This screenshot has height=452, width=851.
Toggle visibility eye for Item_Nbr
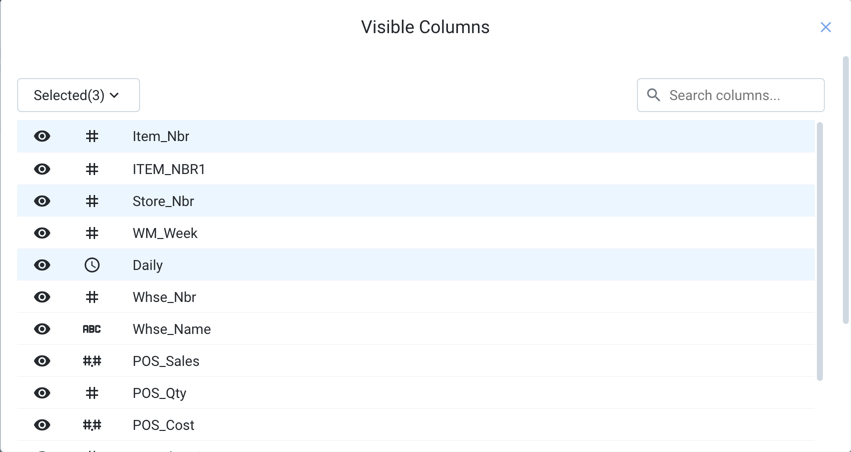tap(42, 137)
